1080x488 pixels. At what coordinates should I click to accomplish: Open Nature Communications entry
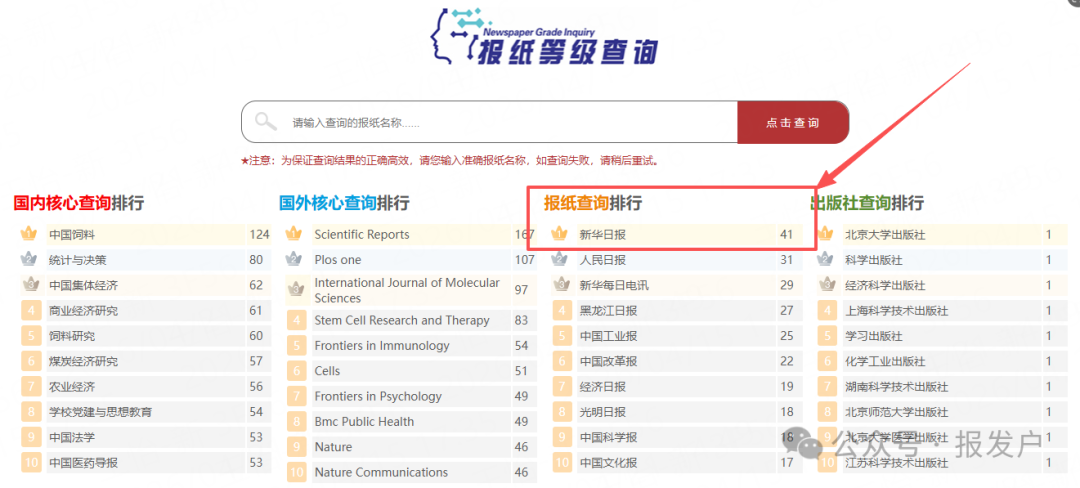click(x=381, y=472)
